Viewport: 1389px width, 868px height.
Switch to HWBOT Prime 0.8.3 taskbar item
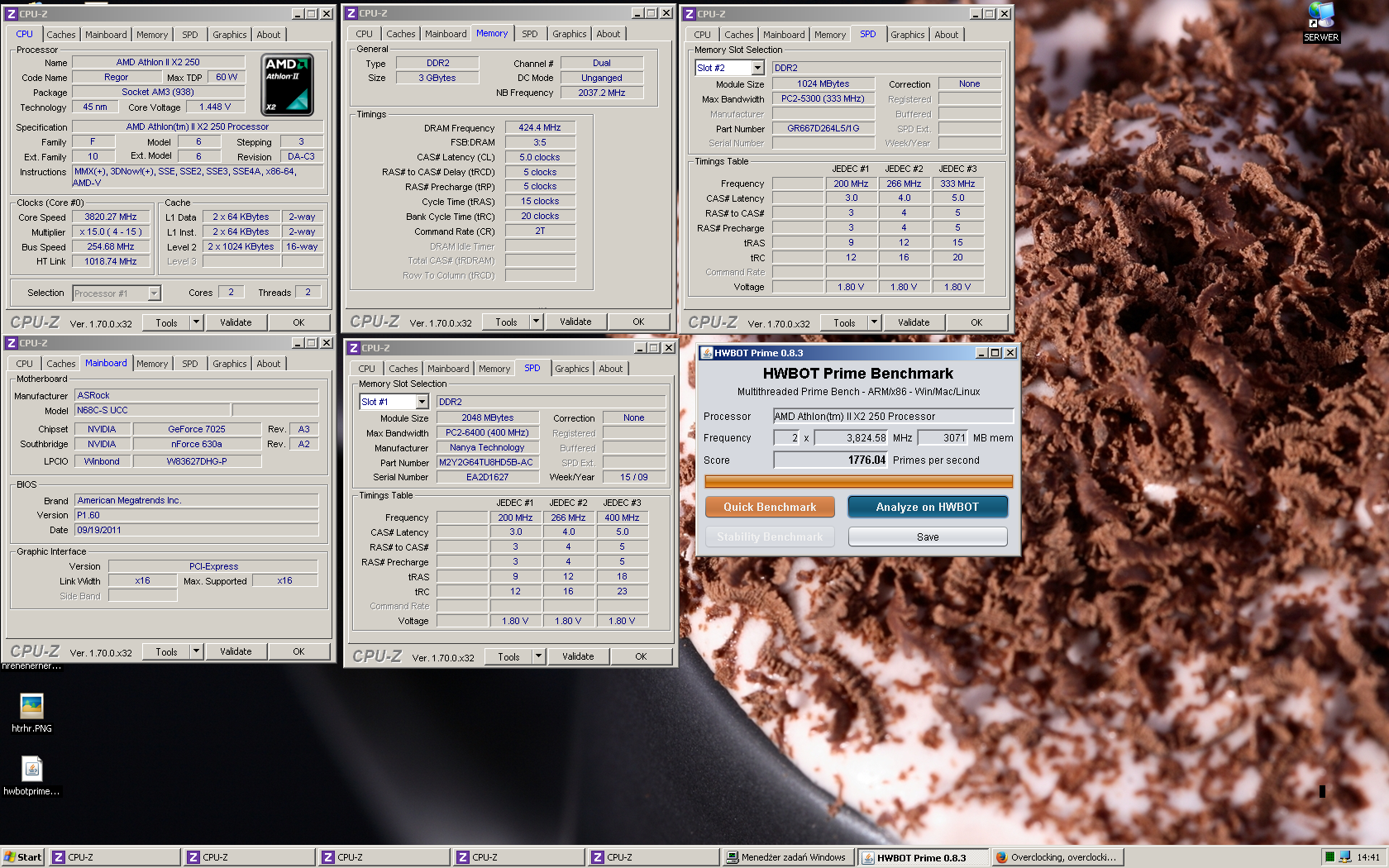[923, 857]
